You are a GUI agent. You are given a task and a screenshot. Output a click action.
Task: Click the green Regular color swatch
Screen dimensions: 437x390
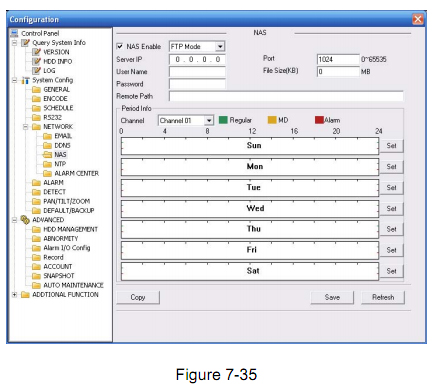223,120
